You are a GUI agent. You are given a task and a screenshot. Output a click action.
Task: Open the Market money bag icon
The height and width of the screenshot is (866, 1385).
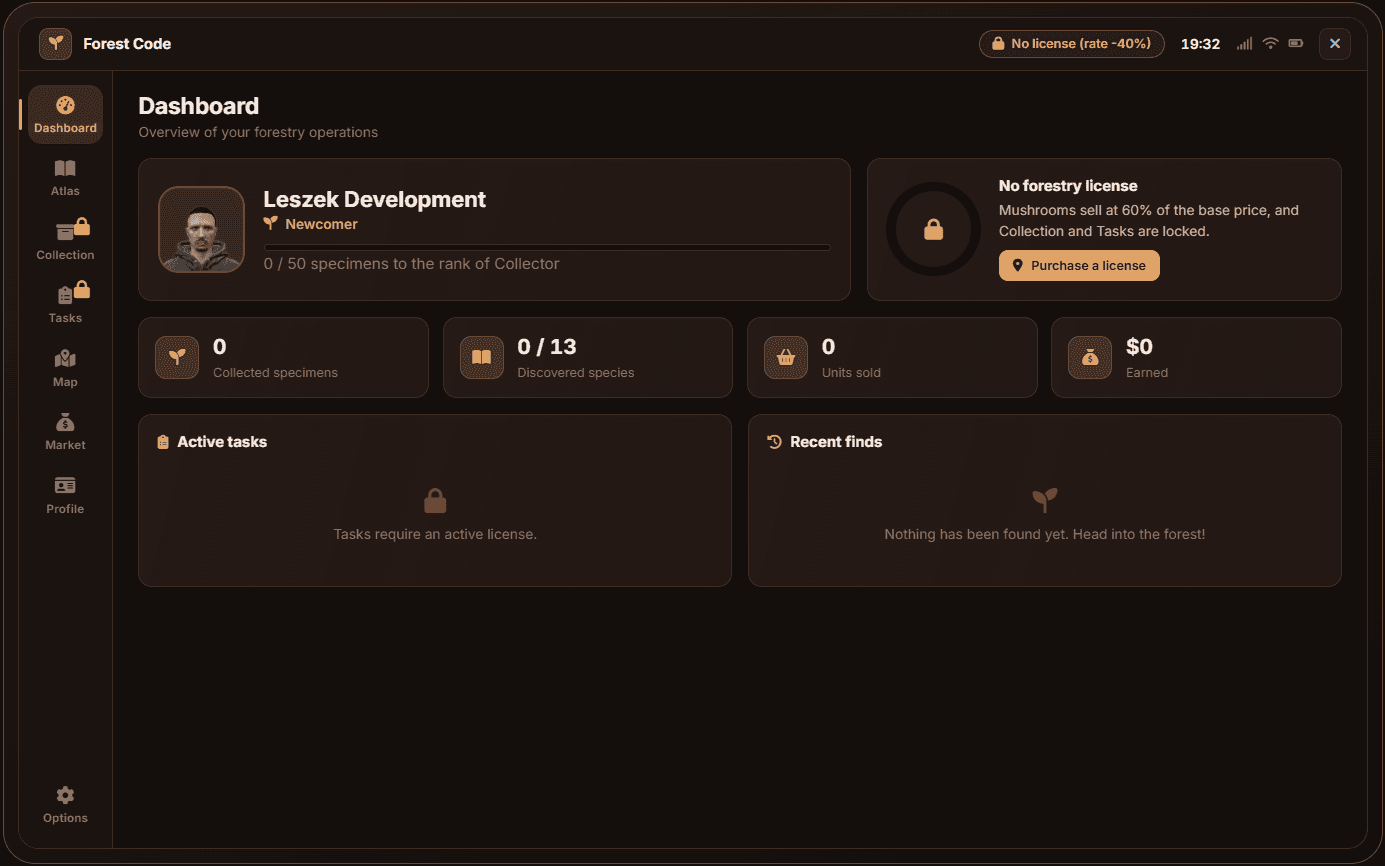[x=65, y=422]
